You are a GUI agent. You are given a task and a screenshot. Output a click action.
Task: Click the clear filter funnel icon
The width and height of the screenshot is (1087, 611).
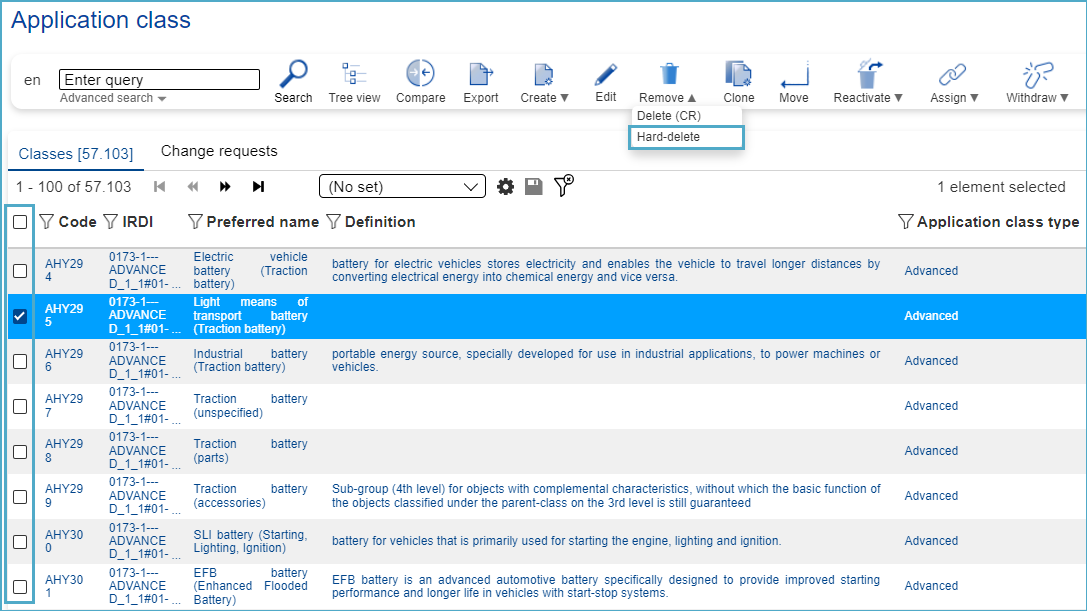tap(564, 186)
